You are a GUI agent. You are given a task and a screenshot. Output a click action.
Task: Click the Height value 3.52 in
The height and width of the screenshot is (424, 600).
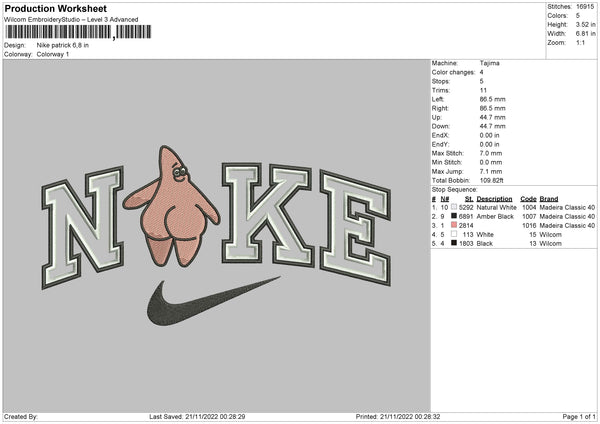click(585, 24)
